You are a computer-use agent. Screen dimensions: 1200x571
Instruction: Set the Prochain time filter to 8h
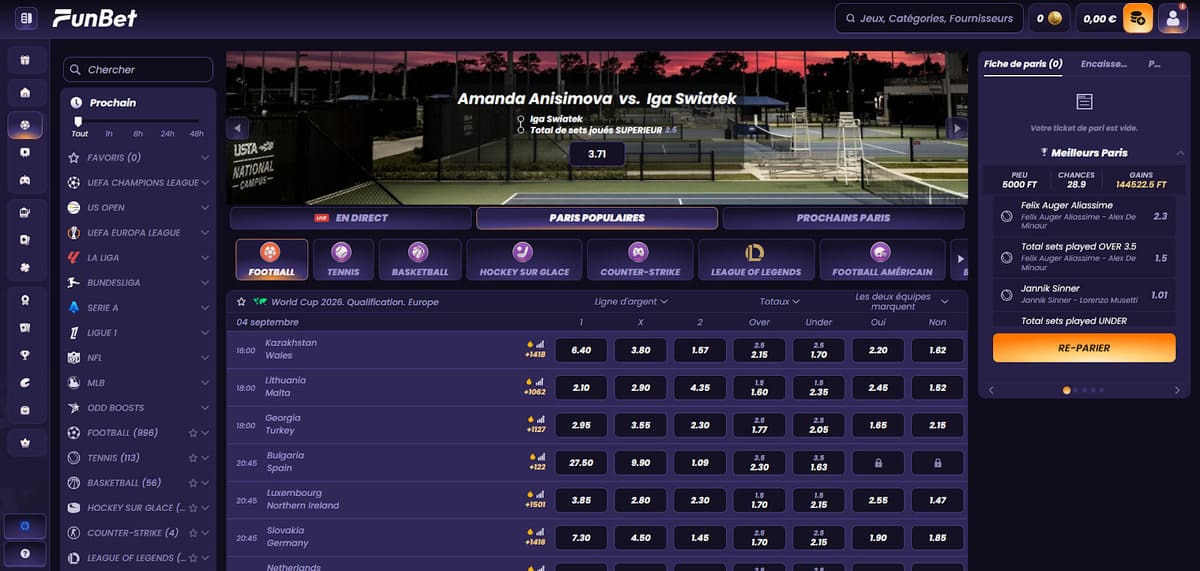coord(138,133)
